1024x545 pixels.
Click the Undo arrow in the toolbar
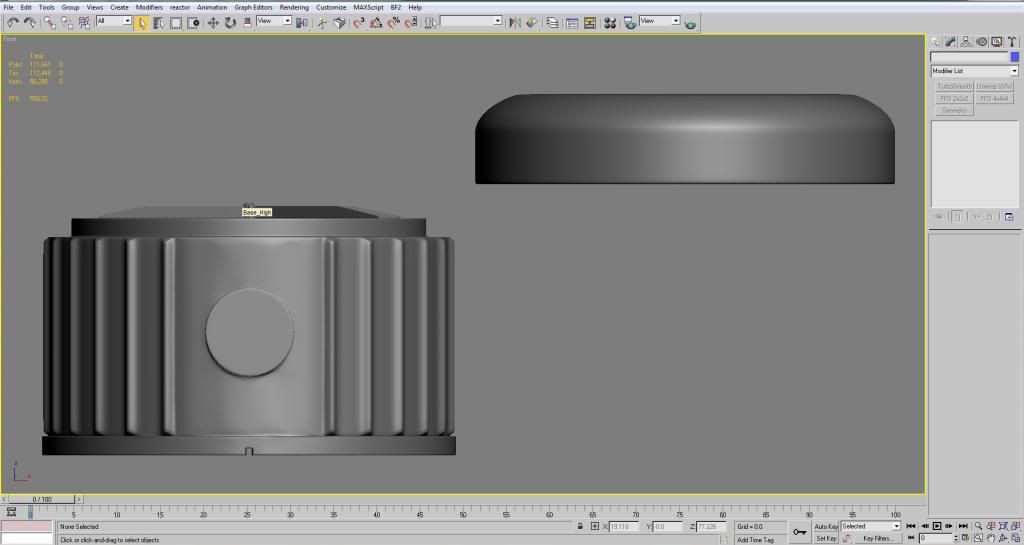[12, 22]
